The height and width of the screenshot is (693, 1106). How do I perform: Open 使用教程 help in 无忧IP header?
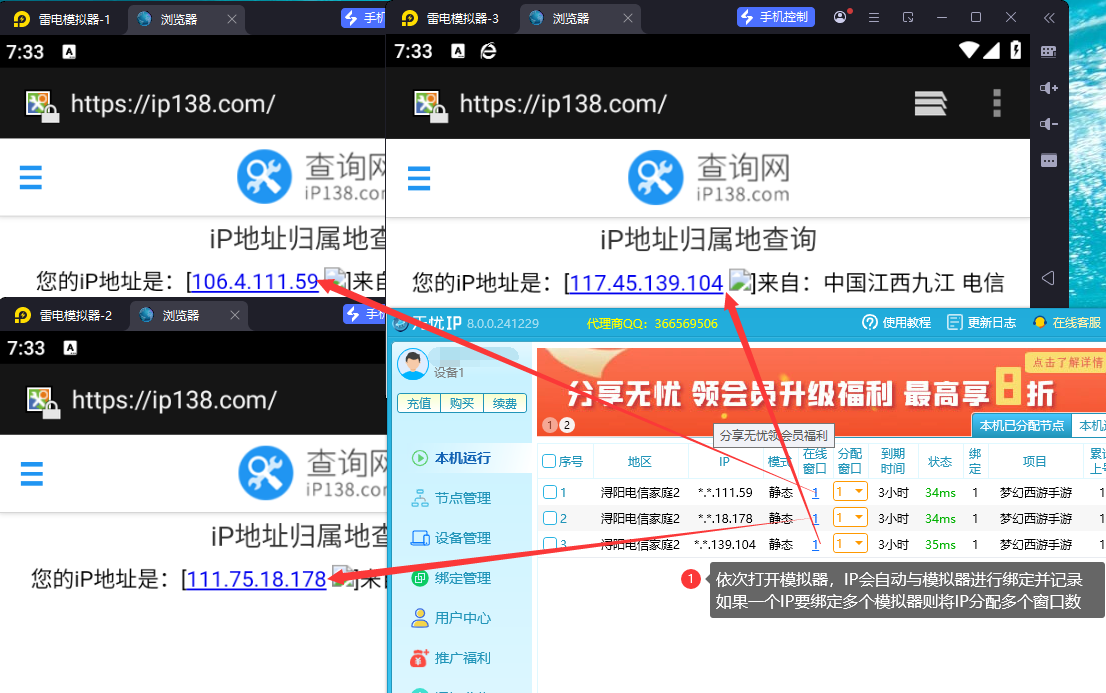(x=897, y=323)
